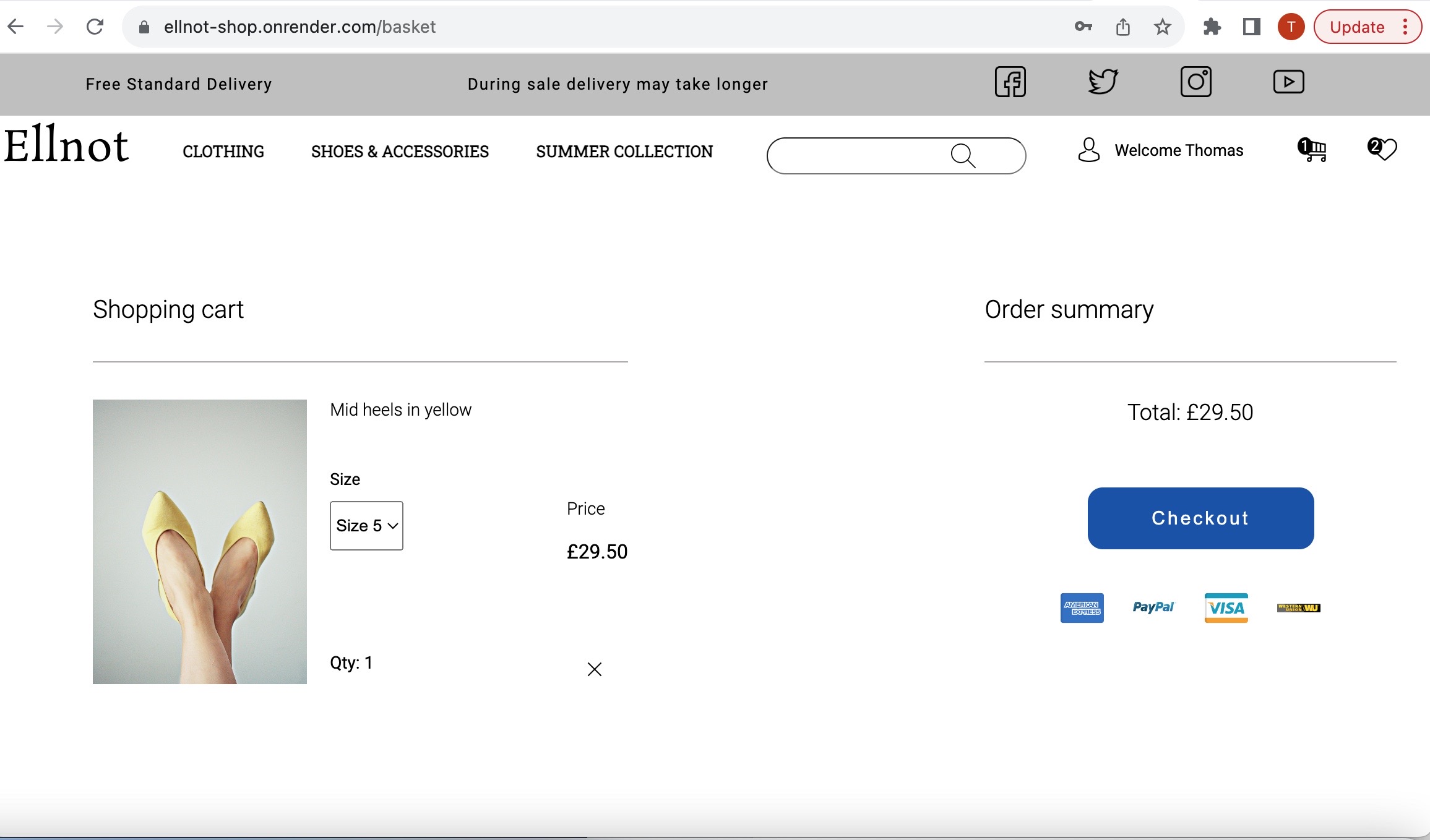The width and height of the screenshot is (1430, 840).
Task: Expand the CLOTHING menu
Action: [x=223, y=151]
